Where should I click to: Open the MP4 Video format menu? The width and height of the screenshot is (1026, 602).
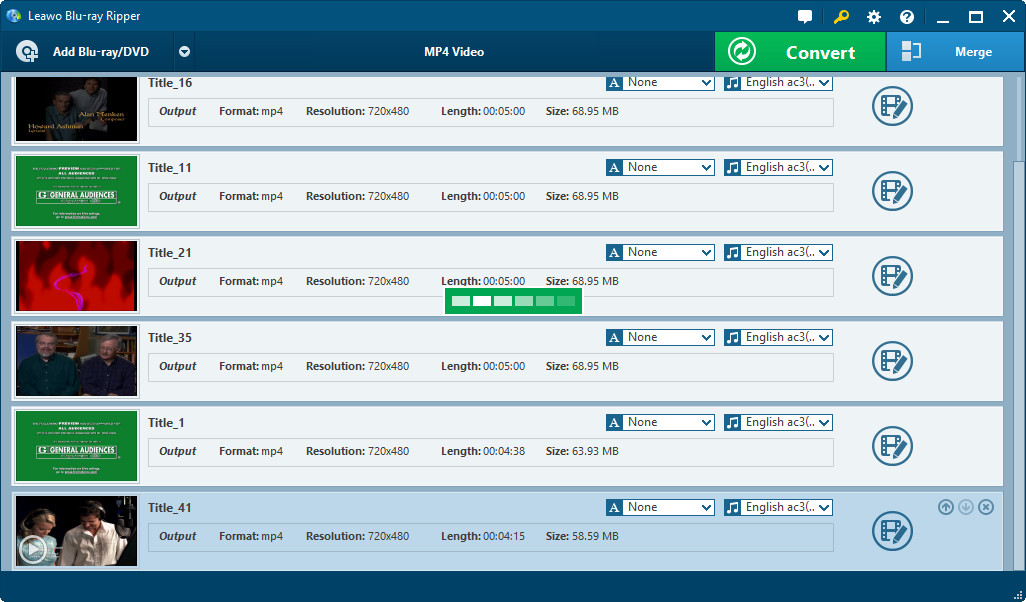coord(454,52)
